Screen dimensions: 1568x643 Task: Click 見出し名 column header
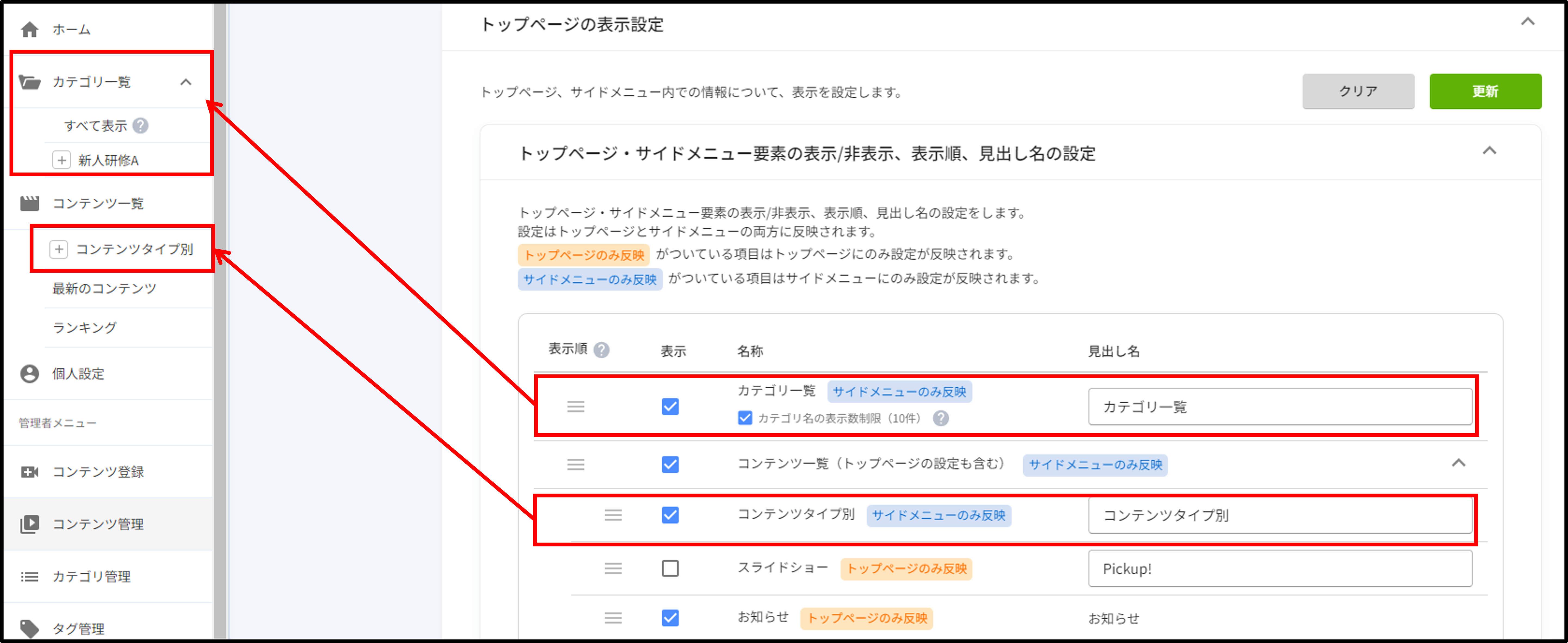tap(1114, 351)
